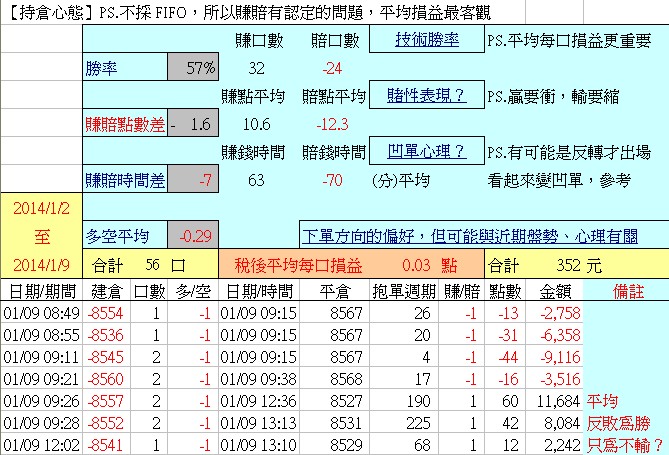Select the 建倉 column header
This screenshot has width=669, height=455.
(x=107, y=292)
